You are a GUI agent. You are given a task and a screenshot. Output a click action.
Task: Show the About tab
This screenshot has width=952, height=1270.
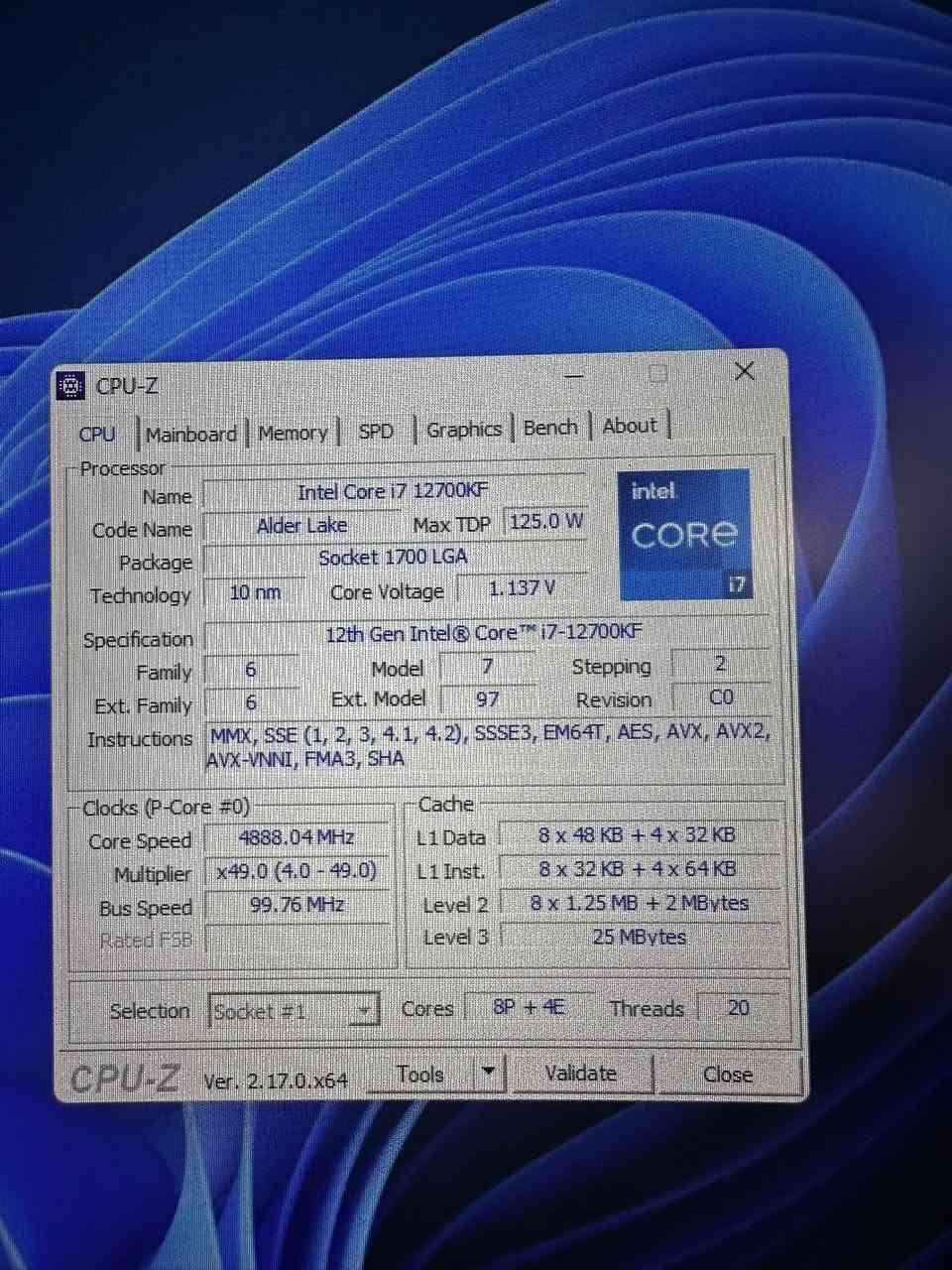pos(630,426)
